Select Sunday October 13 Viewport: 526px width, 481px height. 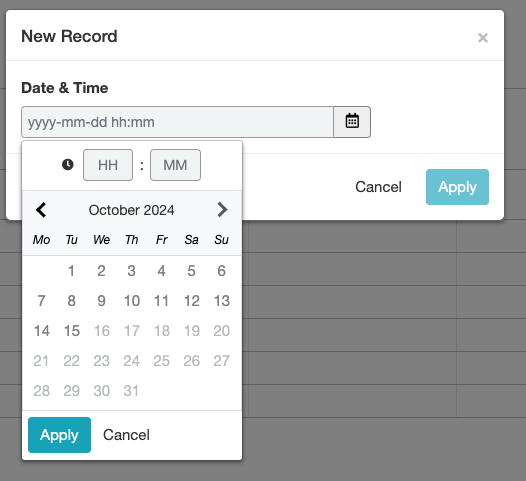[x=222, y=301]
